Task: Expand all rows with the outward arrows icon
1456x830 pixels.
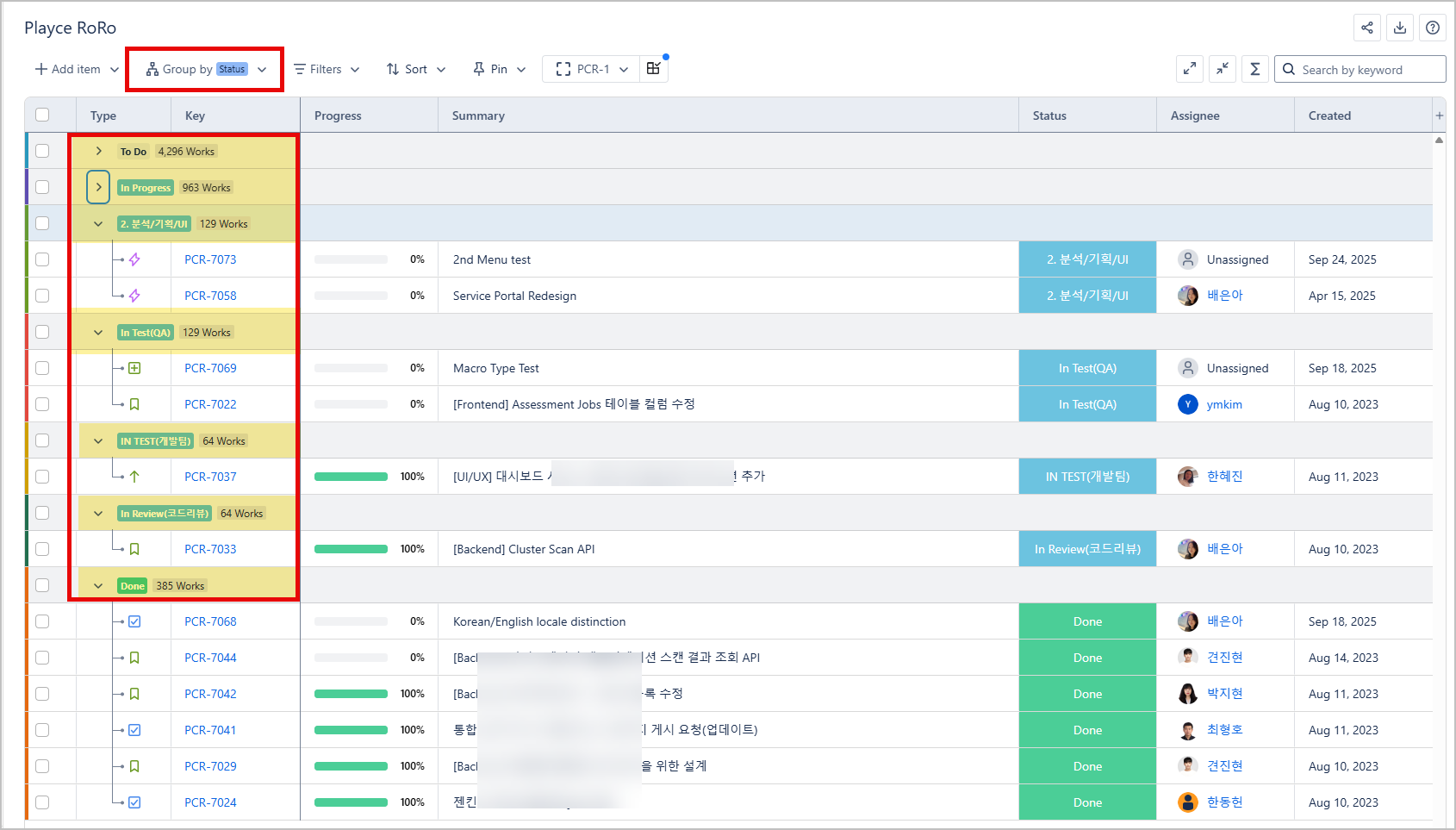Action: click(x=1190, y=69)
